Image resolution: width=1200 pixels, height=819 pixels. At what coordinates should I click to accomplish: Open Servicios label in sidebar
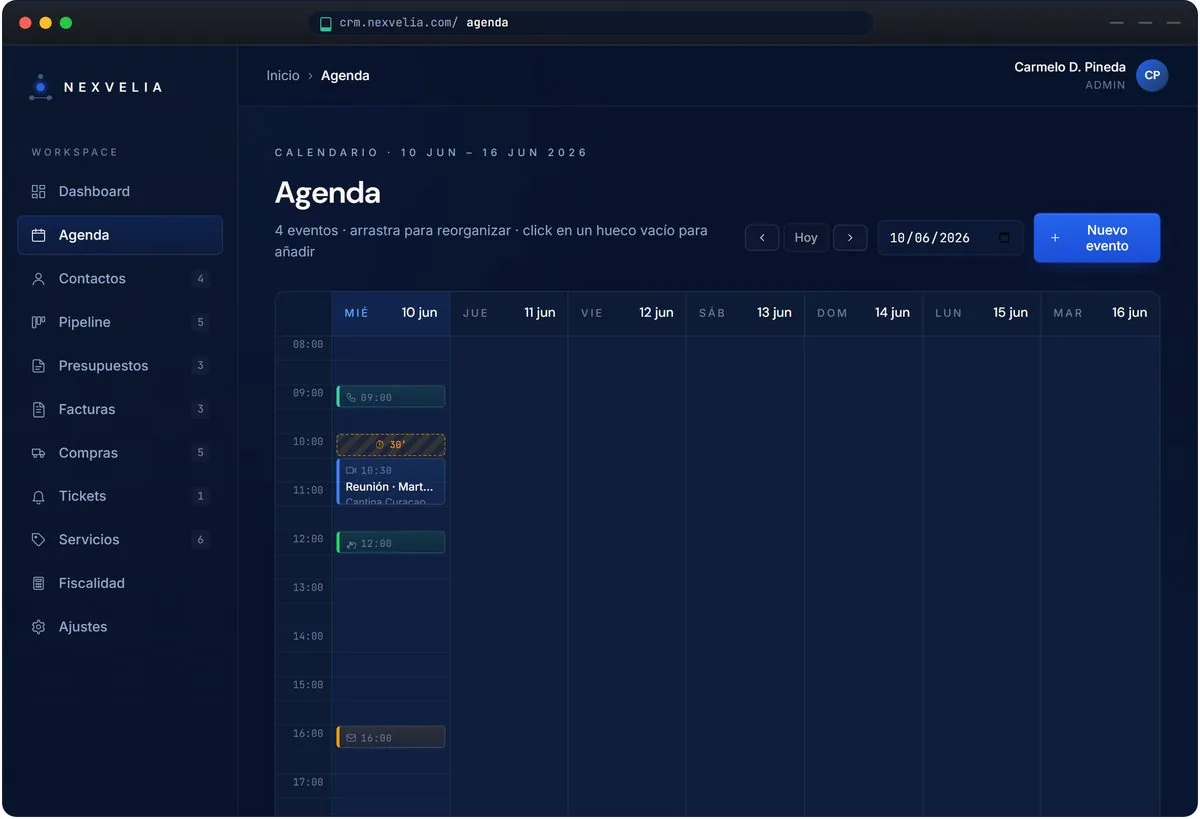tap(89, 540)
